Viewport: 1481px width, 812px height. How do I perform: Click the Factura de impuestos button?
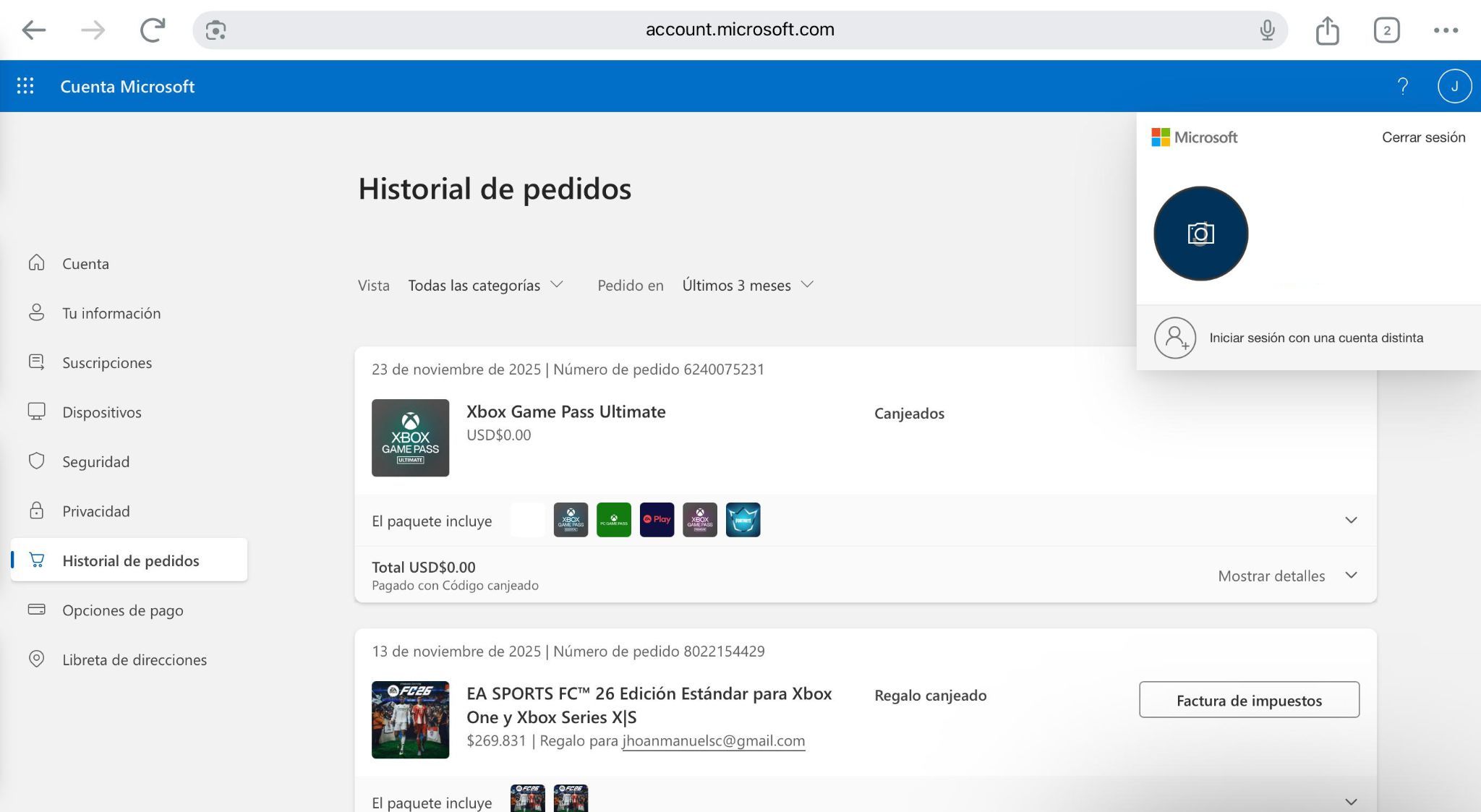coord(1249,700)
